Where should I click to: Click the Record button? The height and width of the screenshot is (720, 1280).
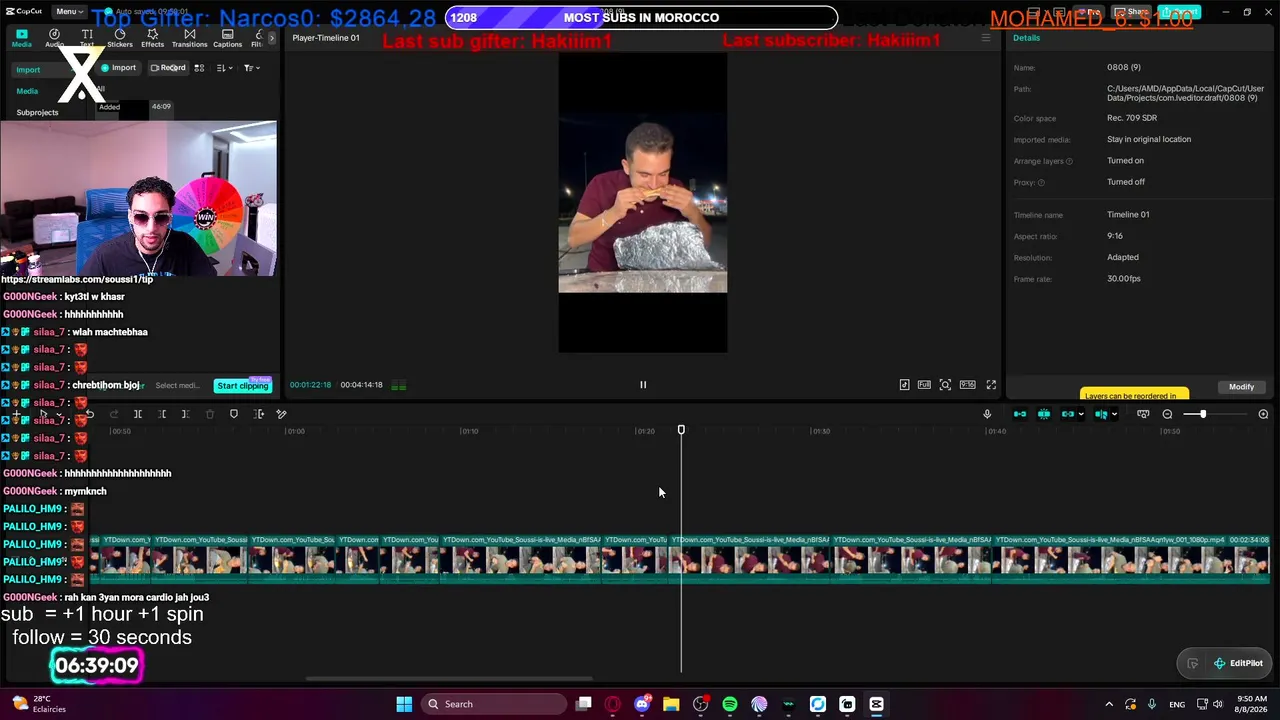(168, 68)
